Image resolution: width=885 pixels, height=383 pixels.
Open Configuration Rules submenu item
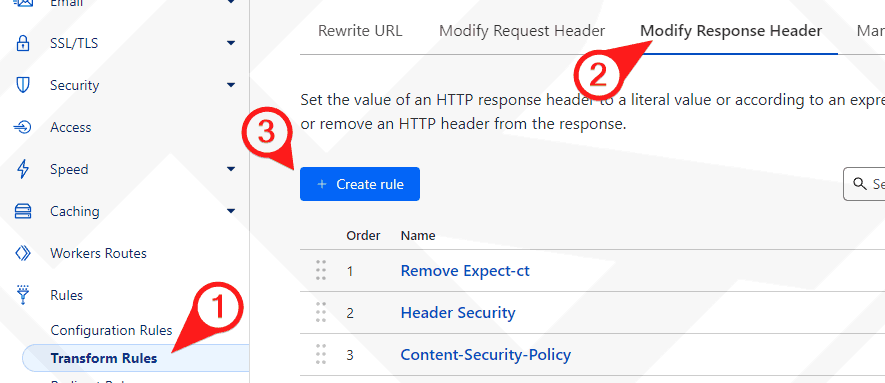111,330
